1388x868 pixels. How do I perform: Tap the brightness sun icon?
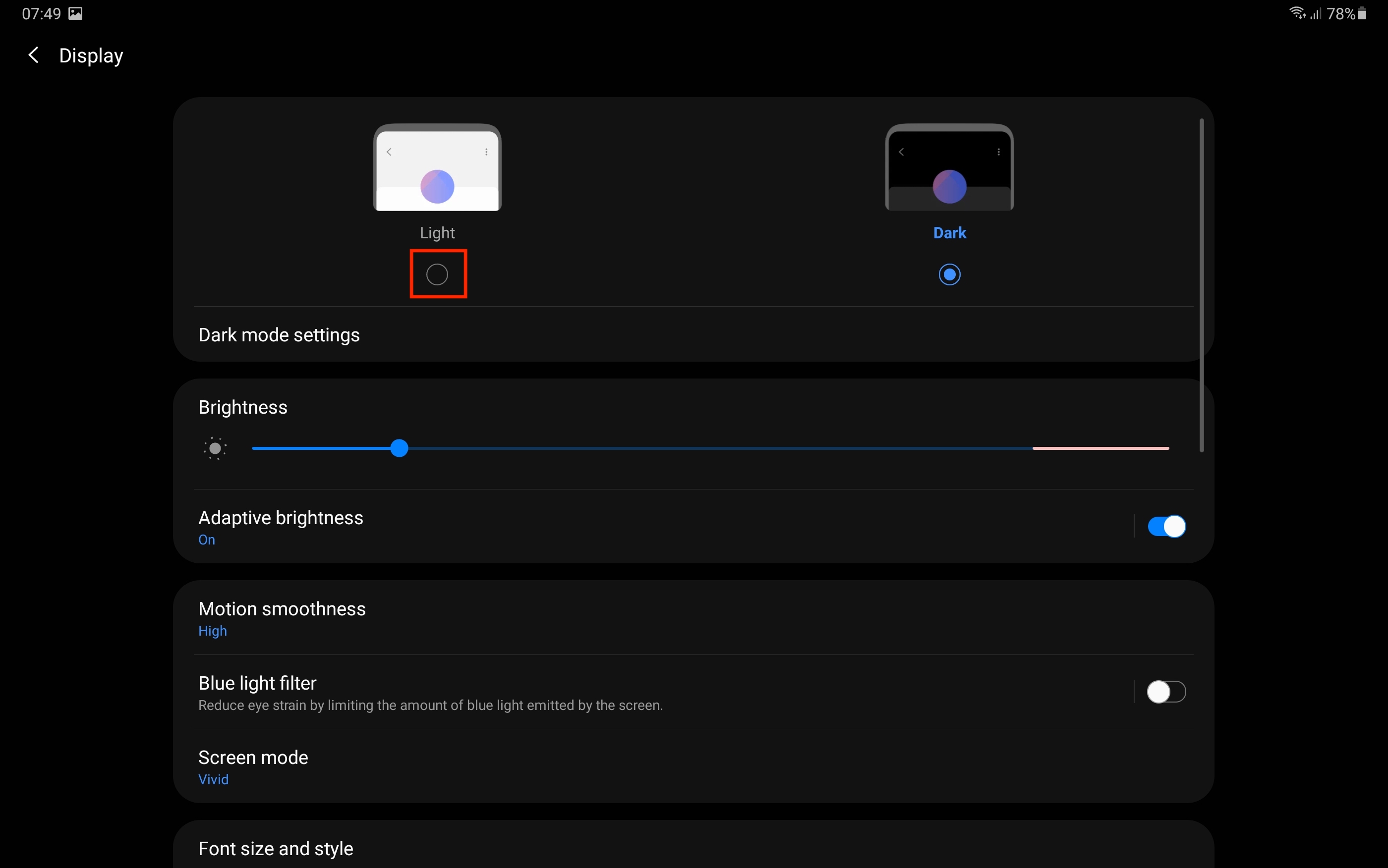coord(215,448)
